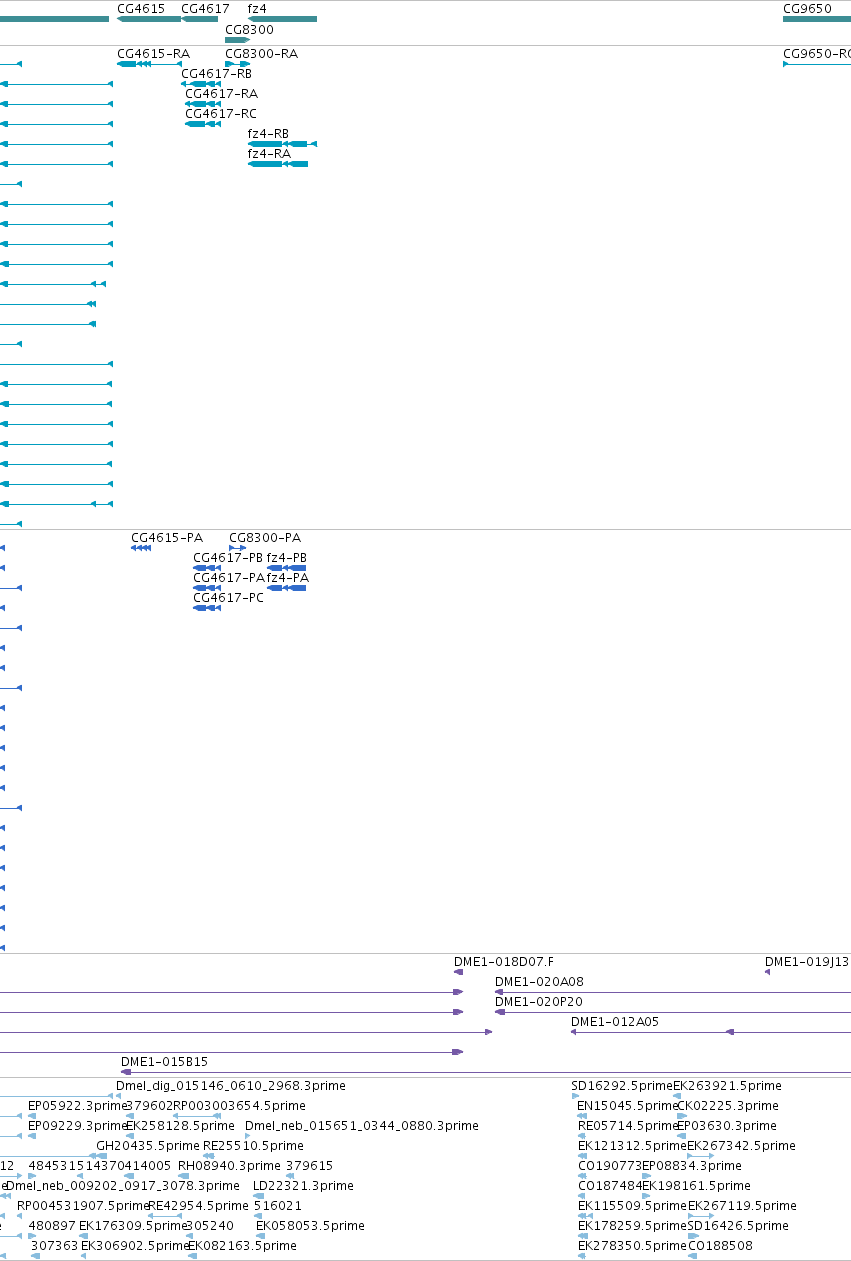Select the EK082163.5prime EST
851x1261 pixels.
pos(191,1256)
